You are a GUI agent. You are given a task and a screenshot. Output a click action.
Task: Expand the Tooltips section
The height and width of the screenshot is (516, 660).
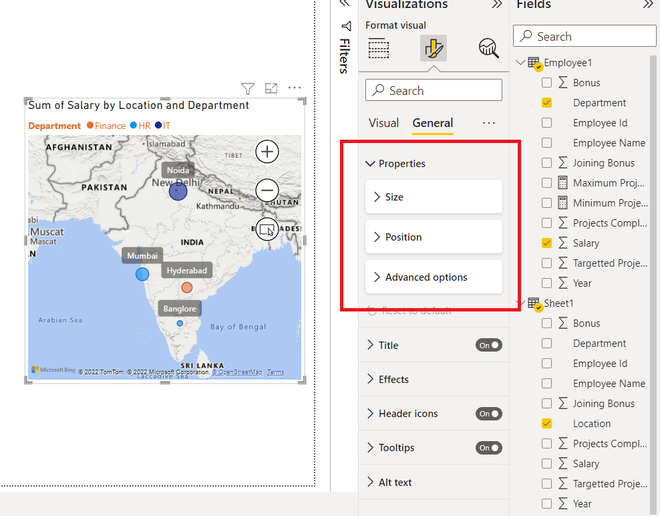tap(370, 448)
